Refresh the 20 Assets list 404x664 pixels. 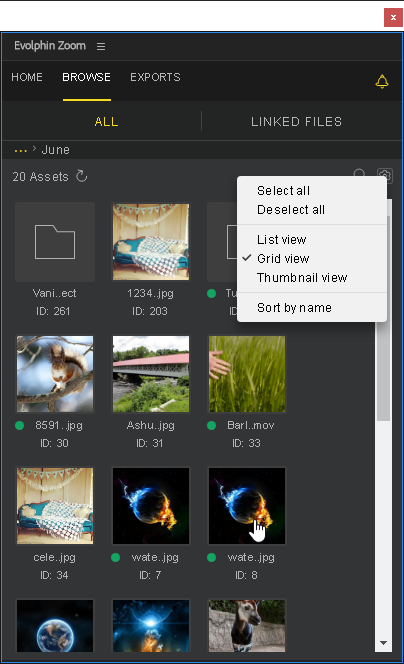pyautogui.click(x=82, y=176)
